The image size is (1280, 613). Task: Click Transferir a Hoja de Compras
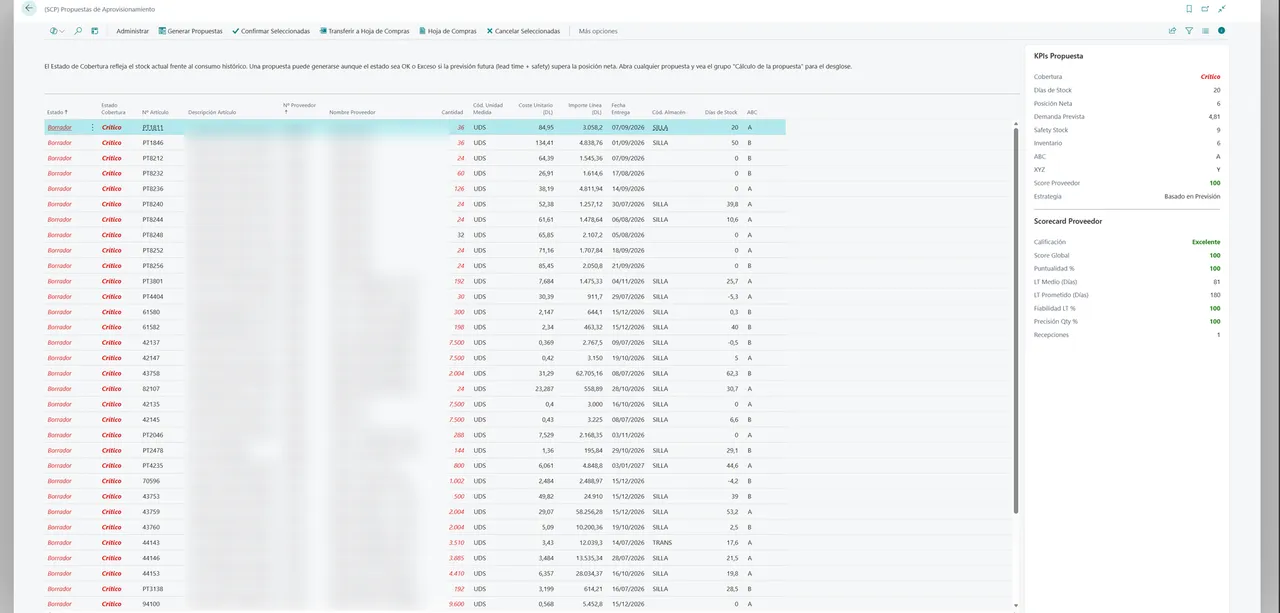364,31
